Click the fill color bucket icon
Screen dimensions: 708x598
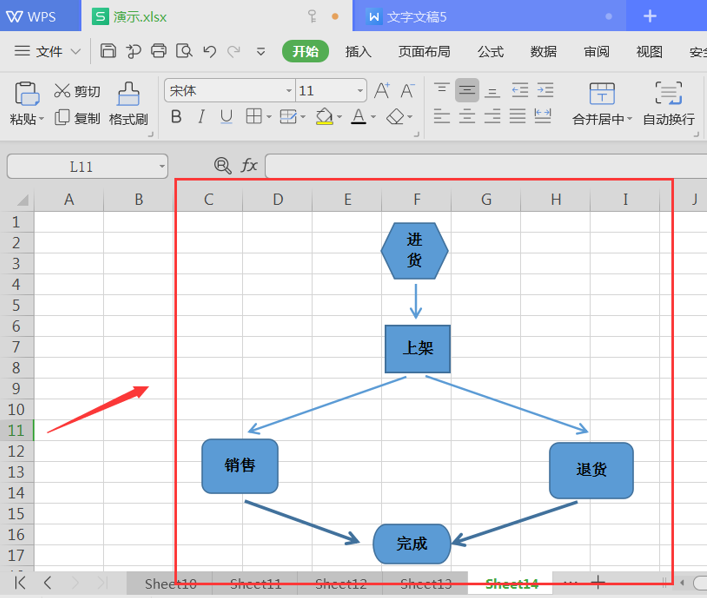324,117
